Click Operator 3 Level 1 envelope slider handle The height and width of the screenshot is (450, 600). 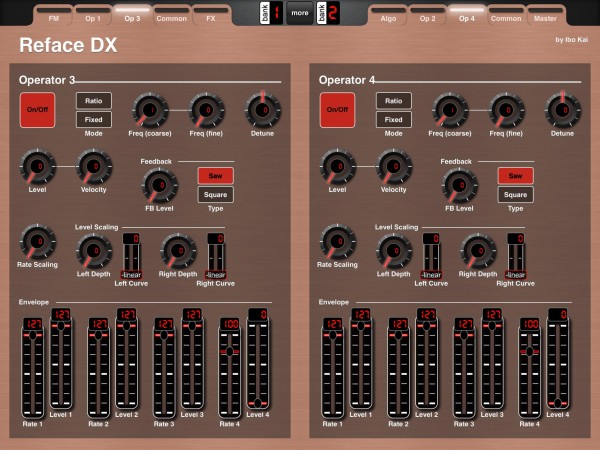pos(61,326)
